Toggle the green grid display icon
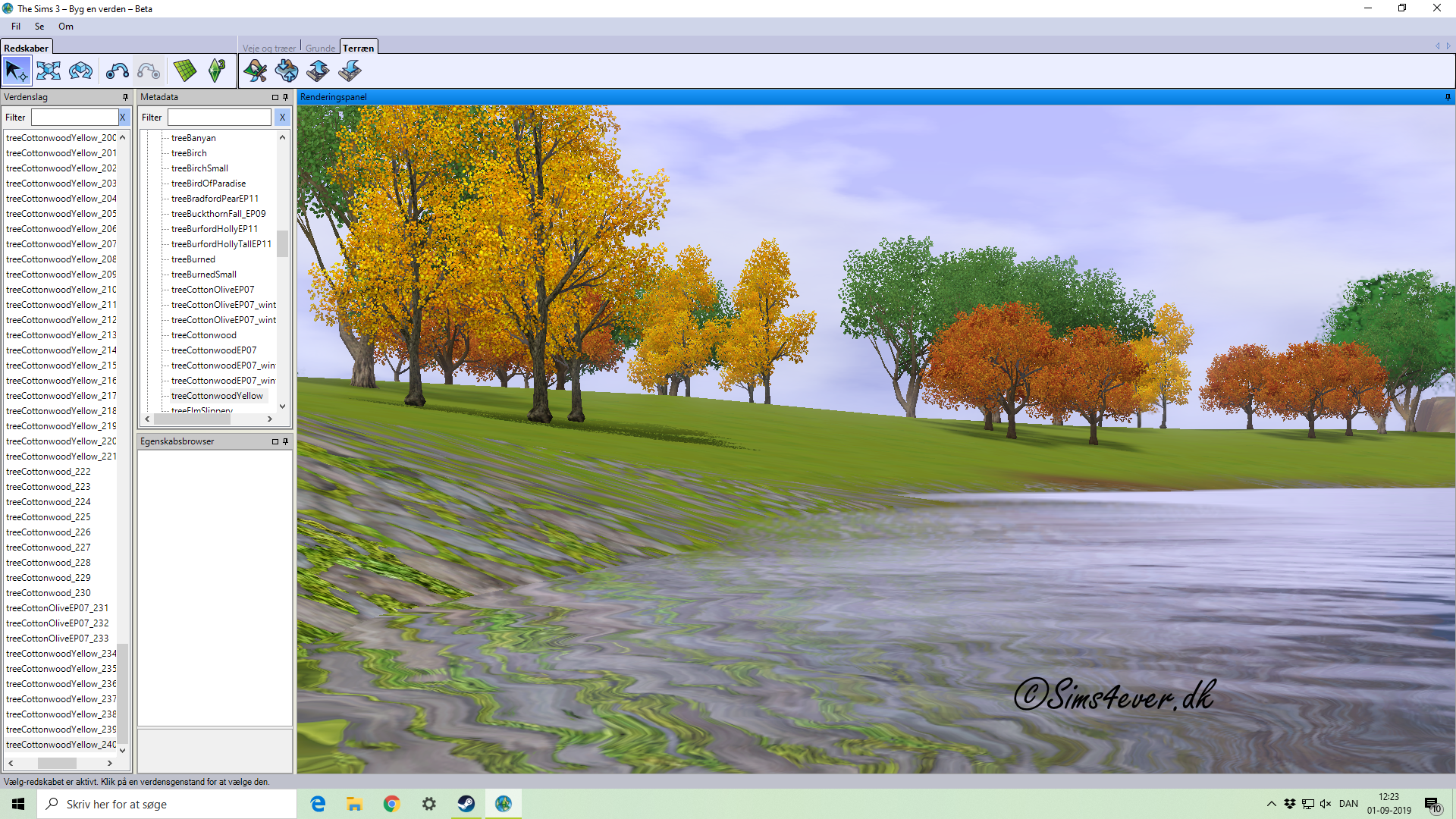The image size is (1456, 819). click(x=185, y=71)
